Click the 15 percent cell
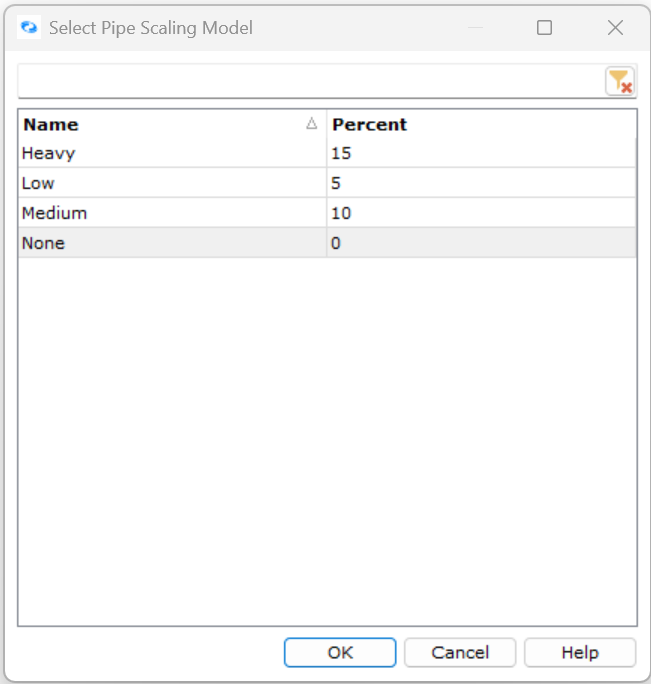This screenshot has height=684, width=651. coord(481,153)
